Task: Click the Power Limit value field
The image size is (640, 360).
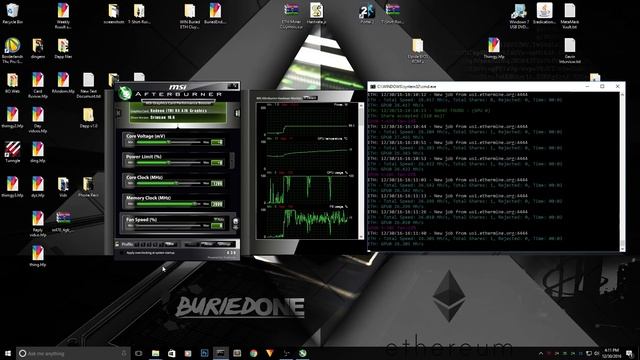Action: click(217, 162)
